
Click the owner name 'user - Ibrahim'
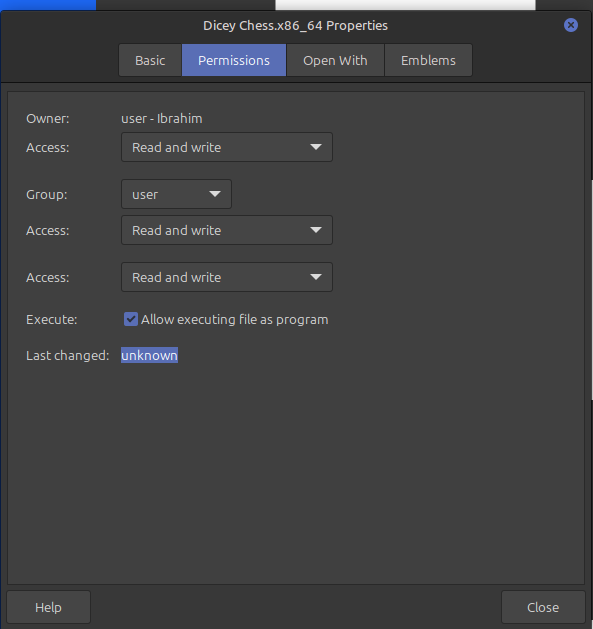162,119
